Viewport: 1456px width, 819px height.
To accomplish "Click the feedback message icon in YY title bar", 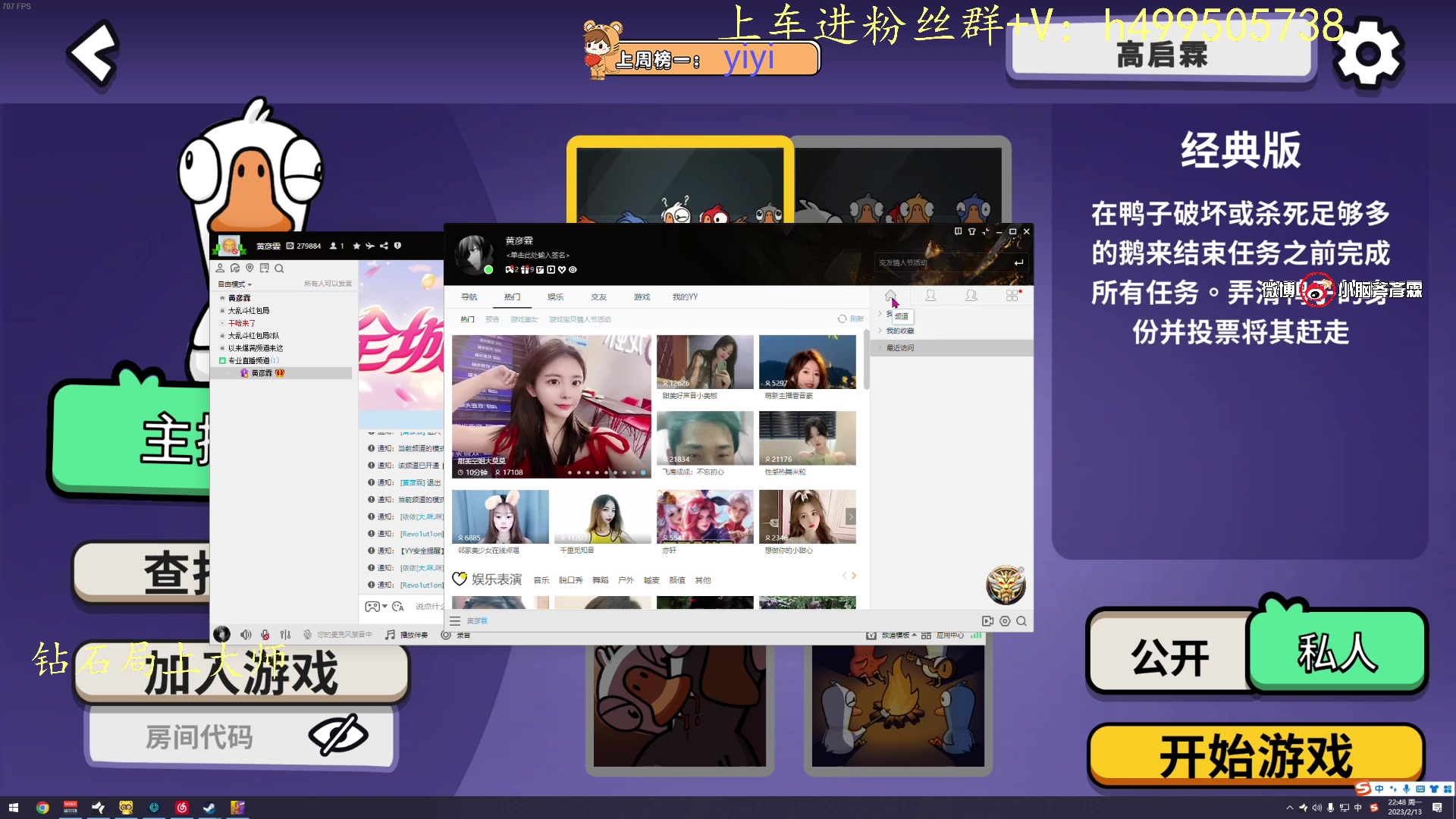I will [x=958, y=231].
